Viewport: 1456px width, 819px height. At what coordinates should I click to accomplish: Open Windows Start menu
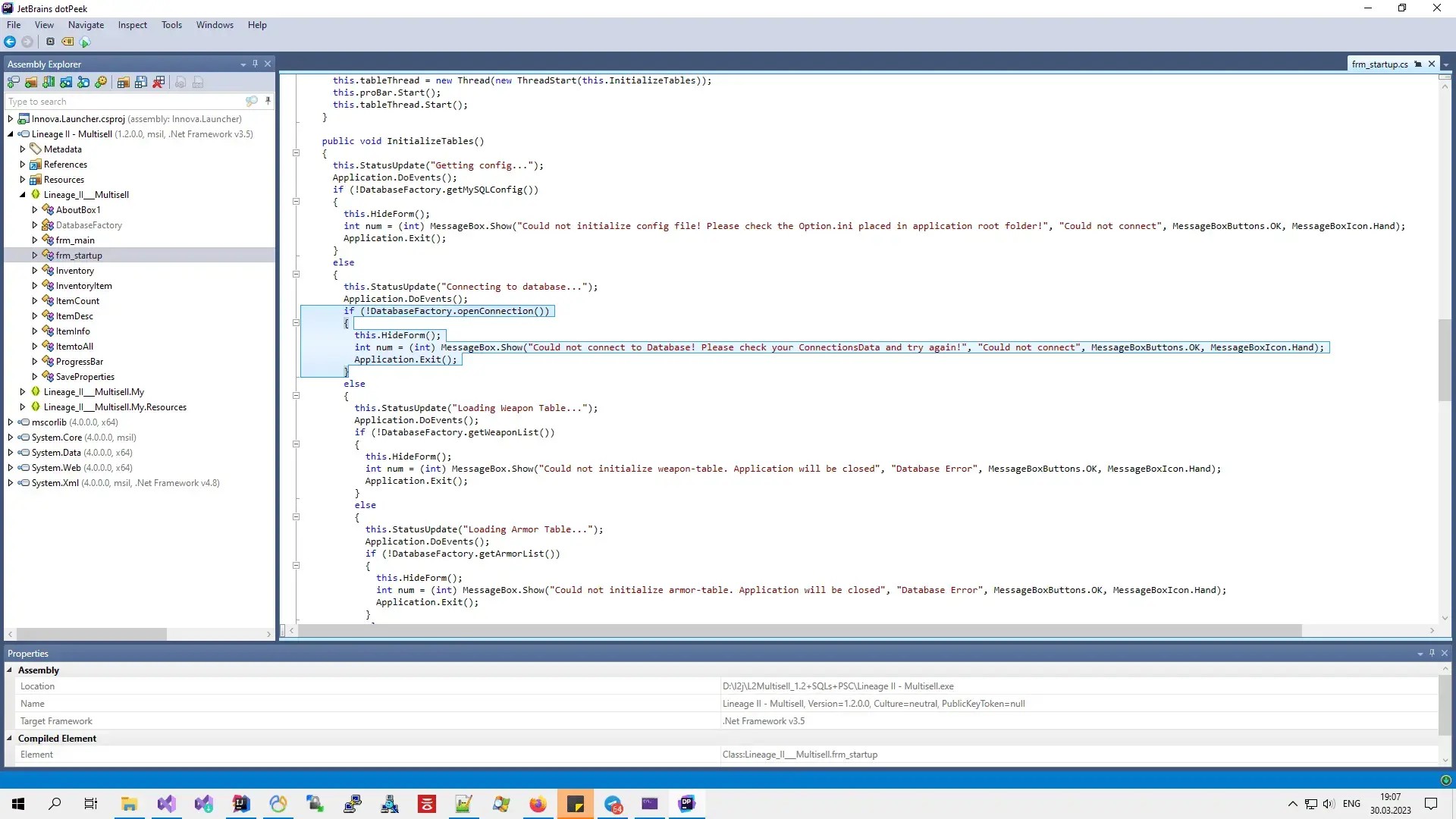tap(18, 803)
